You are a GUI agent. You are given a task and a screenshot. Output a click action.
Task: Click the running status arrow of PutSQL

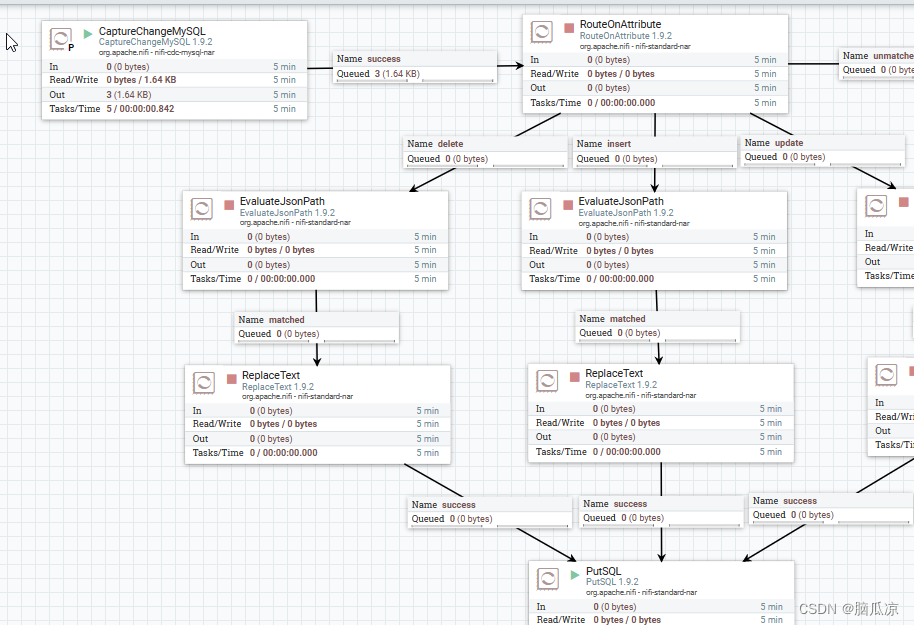(x=575, y=575)
